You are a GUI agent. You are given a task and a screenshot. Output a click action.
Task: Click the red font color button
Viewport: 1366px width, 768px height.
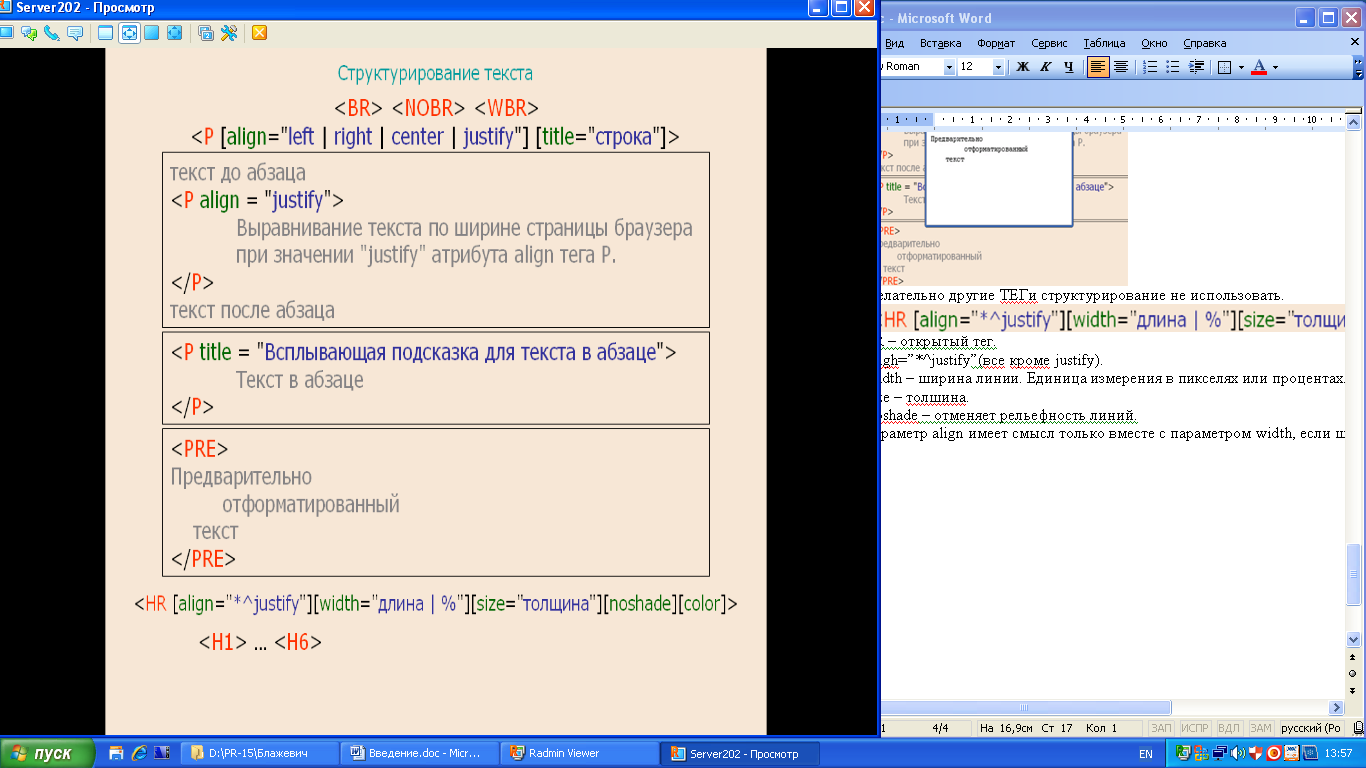click(x=1259, y=67)
